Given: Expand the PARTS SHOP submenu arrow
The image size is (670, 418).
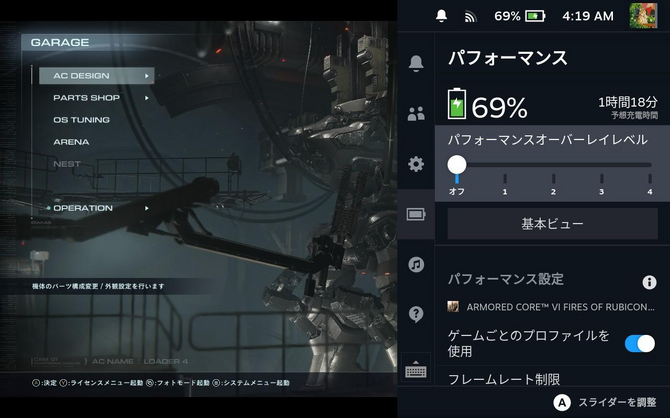Looking at the screenshot, I should click(147, 98).
